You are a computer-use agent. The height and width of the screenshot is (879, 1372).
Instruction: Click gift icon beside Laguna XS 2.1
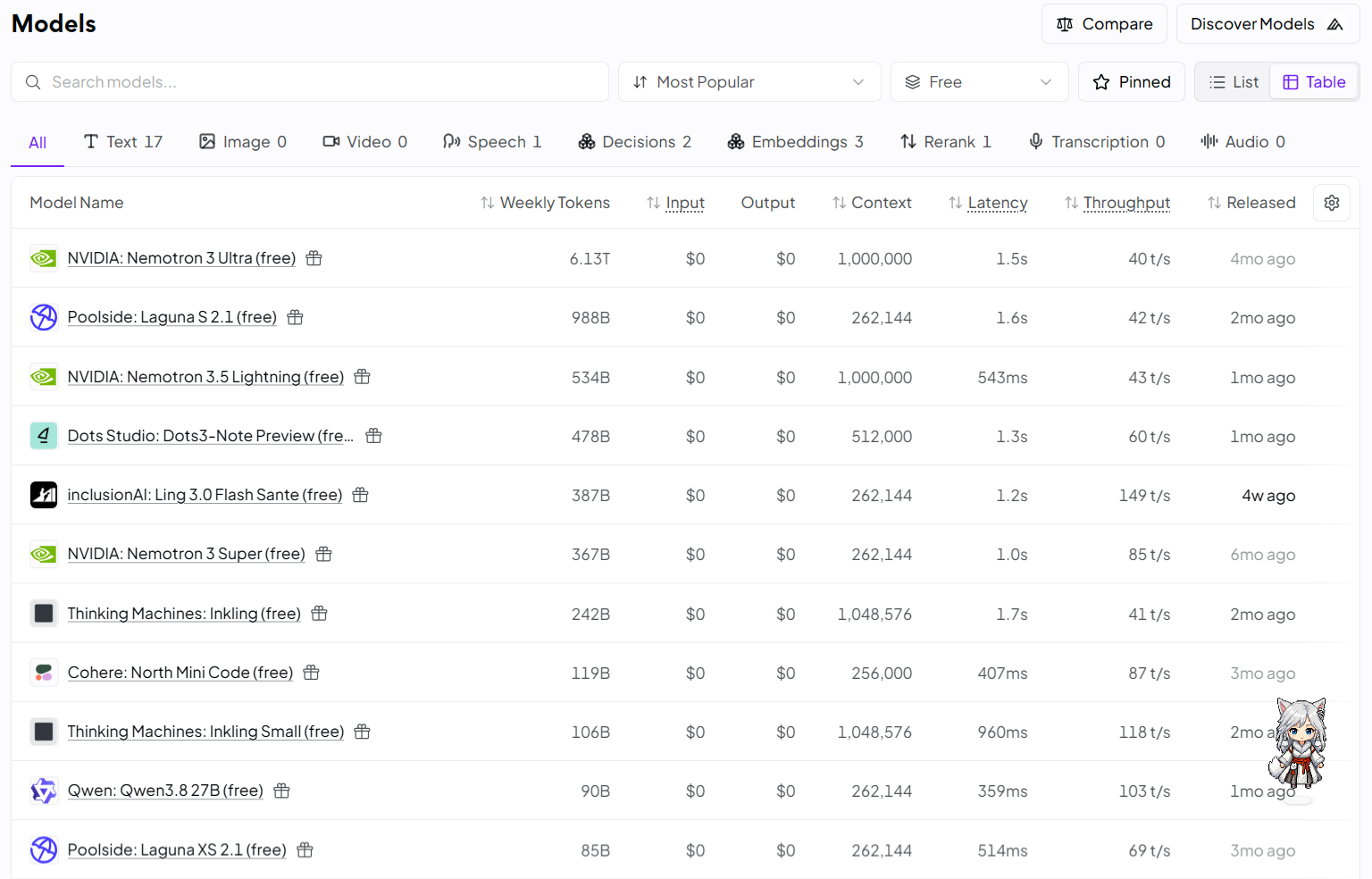pos(305,850)
